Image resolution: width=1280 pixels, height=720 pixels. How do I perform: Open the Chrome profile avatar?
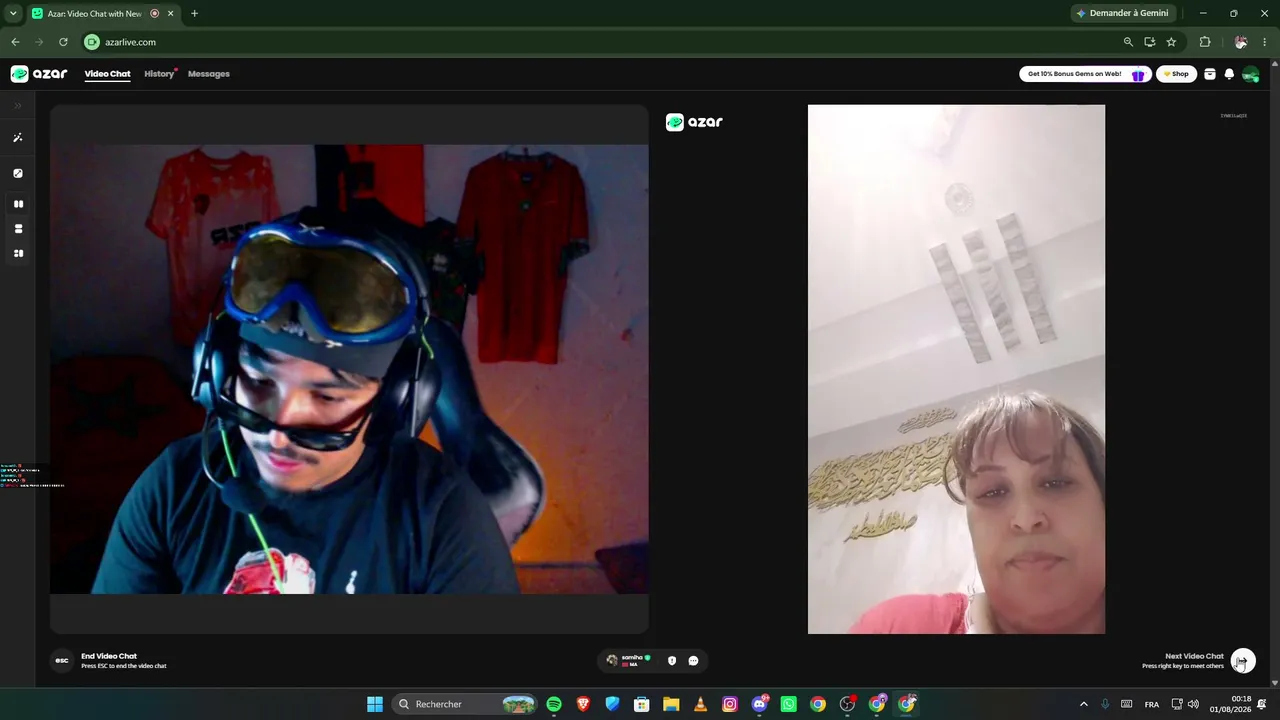[1241, 42]
